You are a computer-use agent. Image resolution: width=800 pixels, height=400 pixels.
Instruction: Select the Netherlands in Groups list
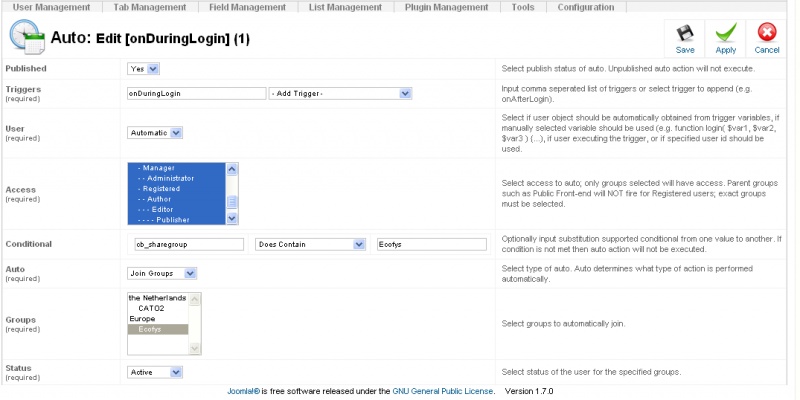[x=158, y=298]
